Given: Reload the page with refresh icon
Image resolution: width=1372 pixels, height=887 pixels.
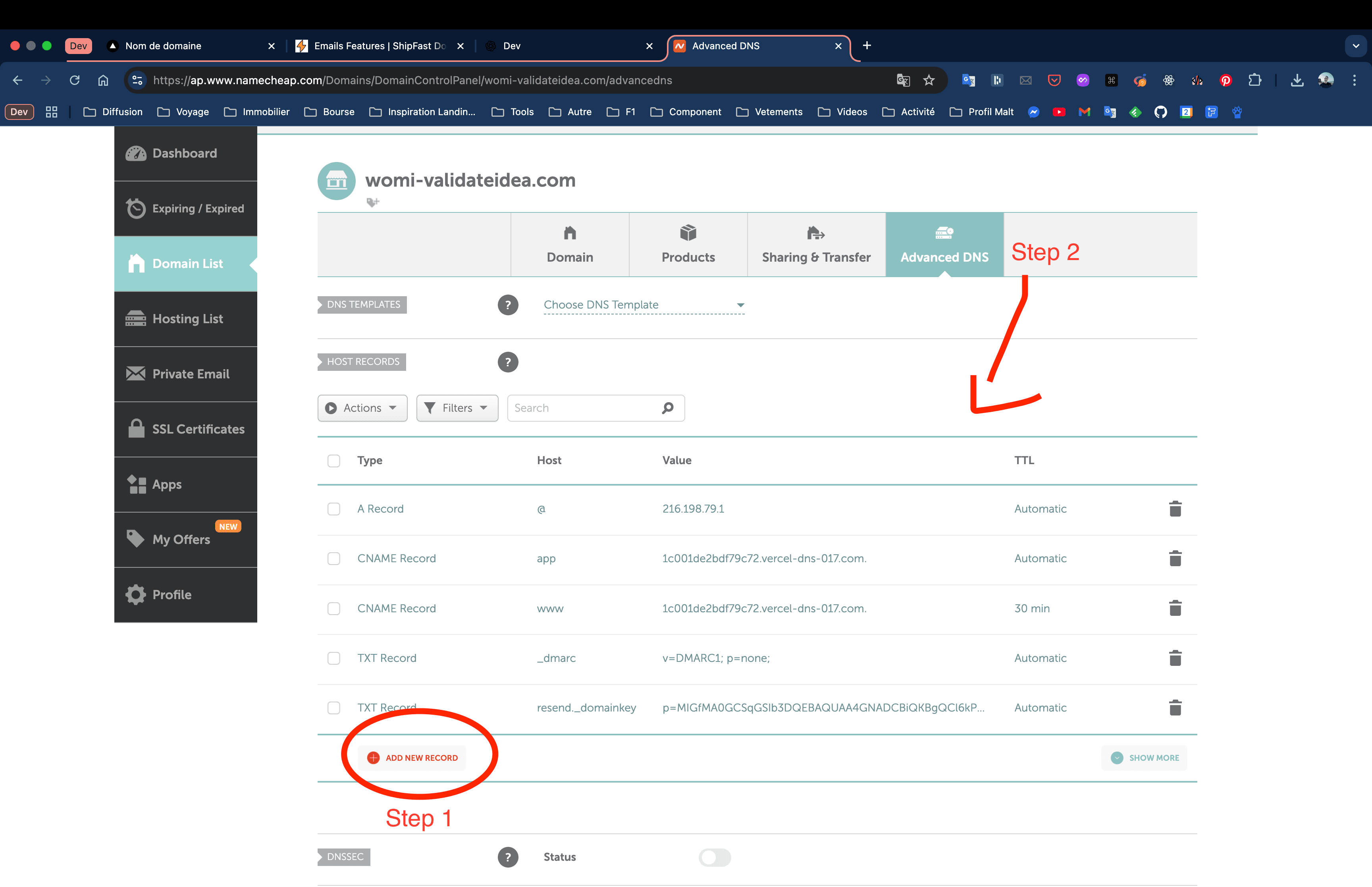Looking at the screenshot, I should [x=74, y=80].
